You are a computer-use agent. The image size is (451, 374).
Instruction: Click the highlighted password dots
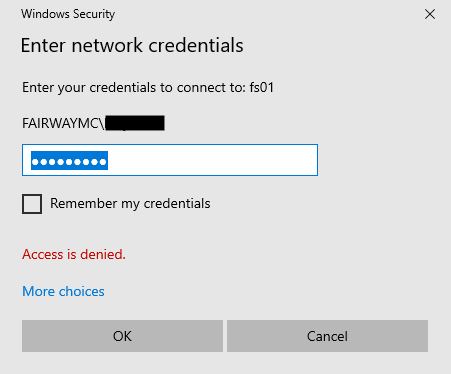click(69, 161)
